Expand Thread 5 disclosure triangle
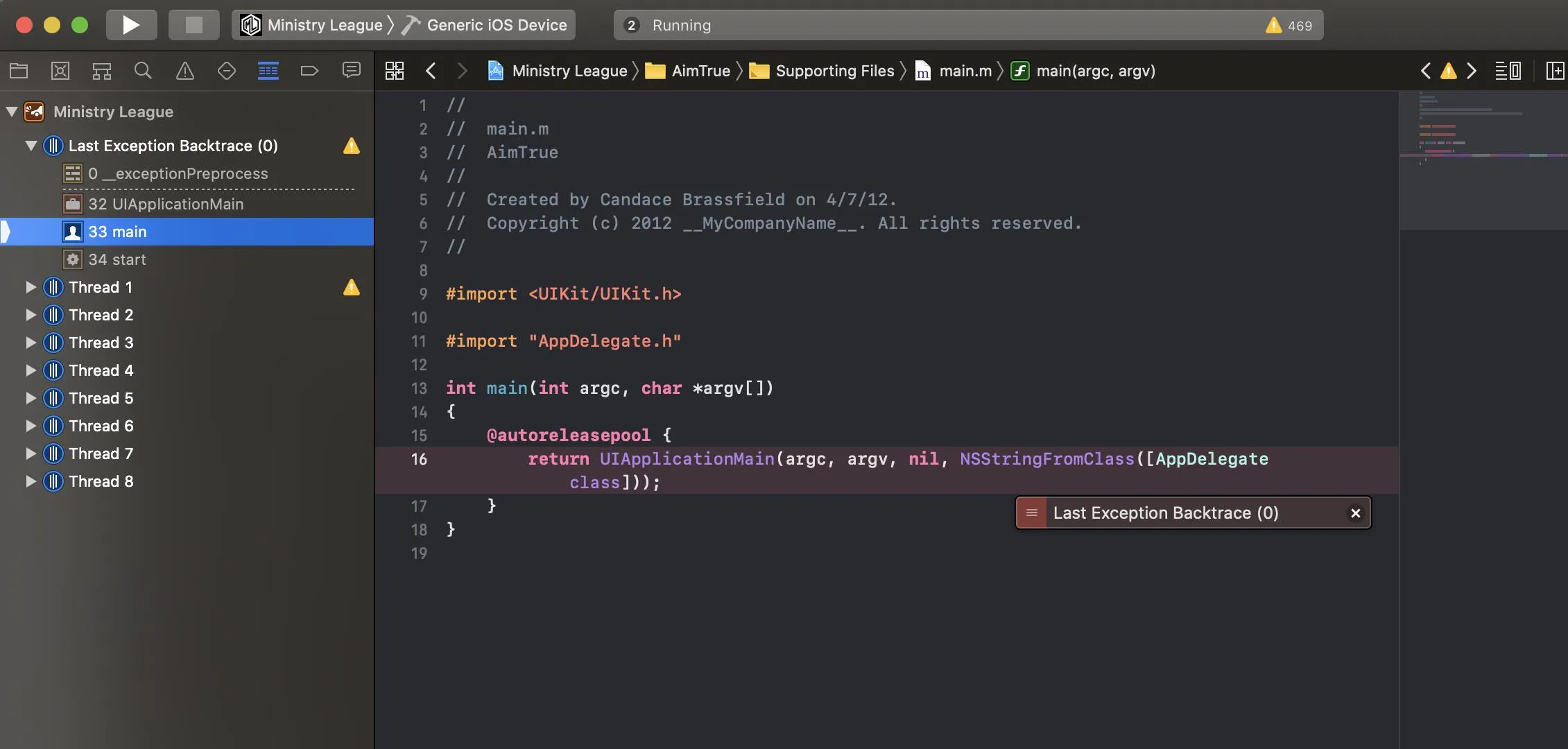 31,398
